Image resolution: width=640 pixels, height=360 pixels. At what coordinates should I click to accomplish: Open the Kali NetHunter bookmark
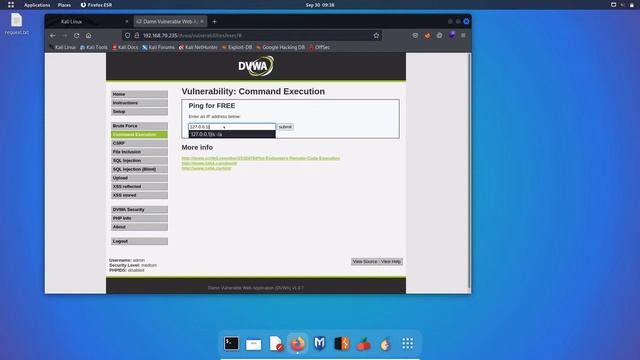(x=198, y=47)
